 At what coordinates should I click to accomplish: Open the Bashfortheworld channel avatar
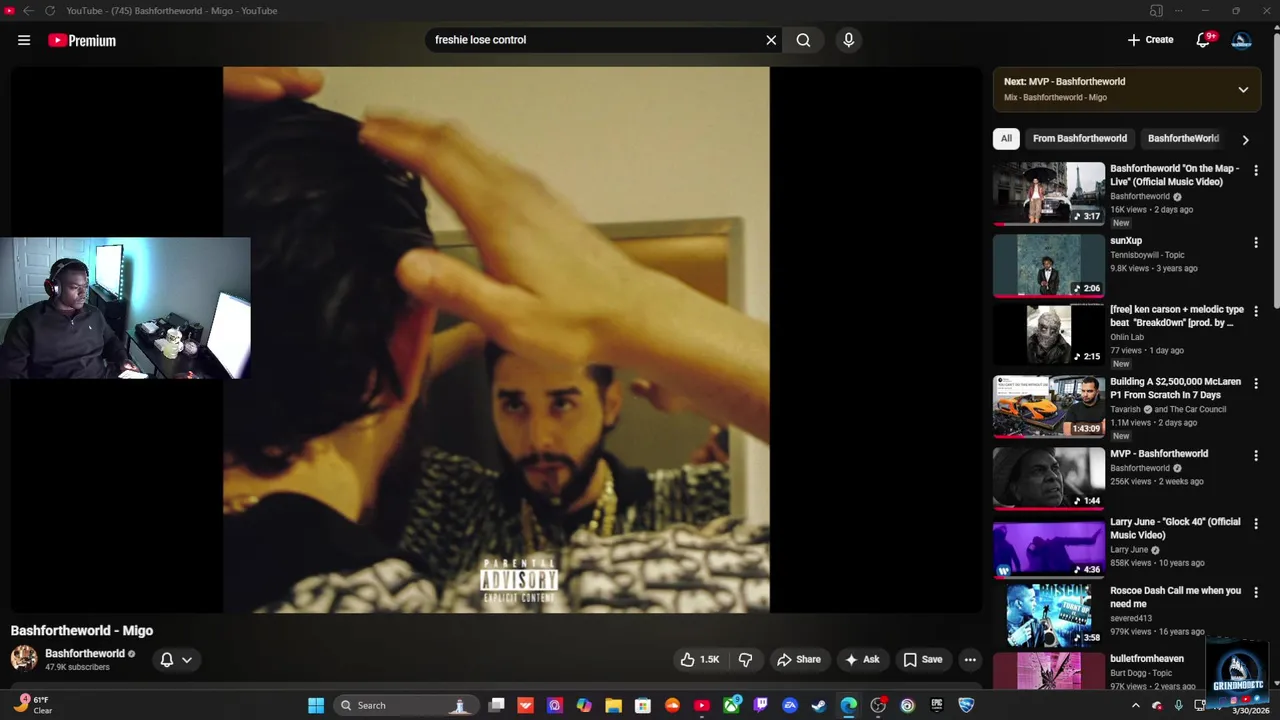24,658
